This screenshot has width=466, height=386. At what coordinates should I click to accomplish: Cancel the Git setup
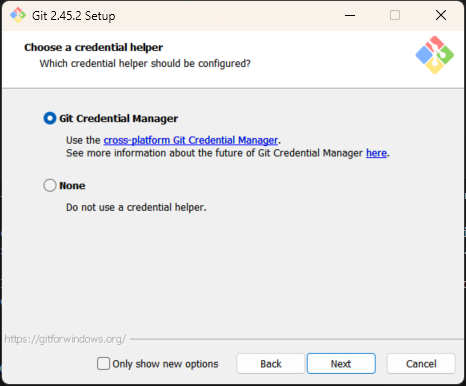[421, 363]
